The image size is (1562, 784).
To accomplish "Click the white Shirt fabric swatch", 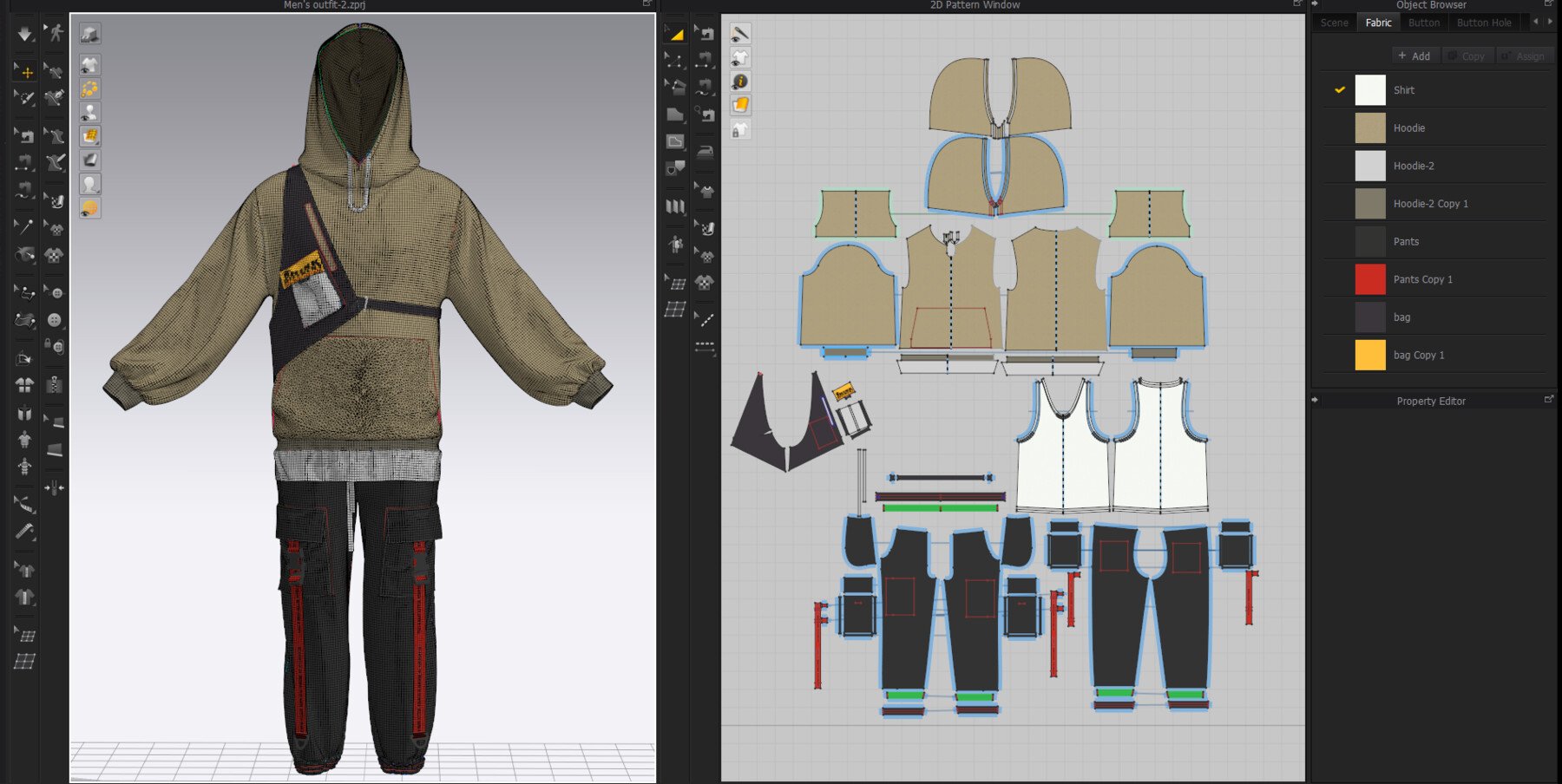I will click(1370, 90).
